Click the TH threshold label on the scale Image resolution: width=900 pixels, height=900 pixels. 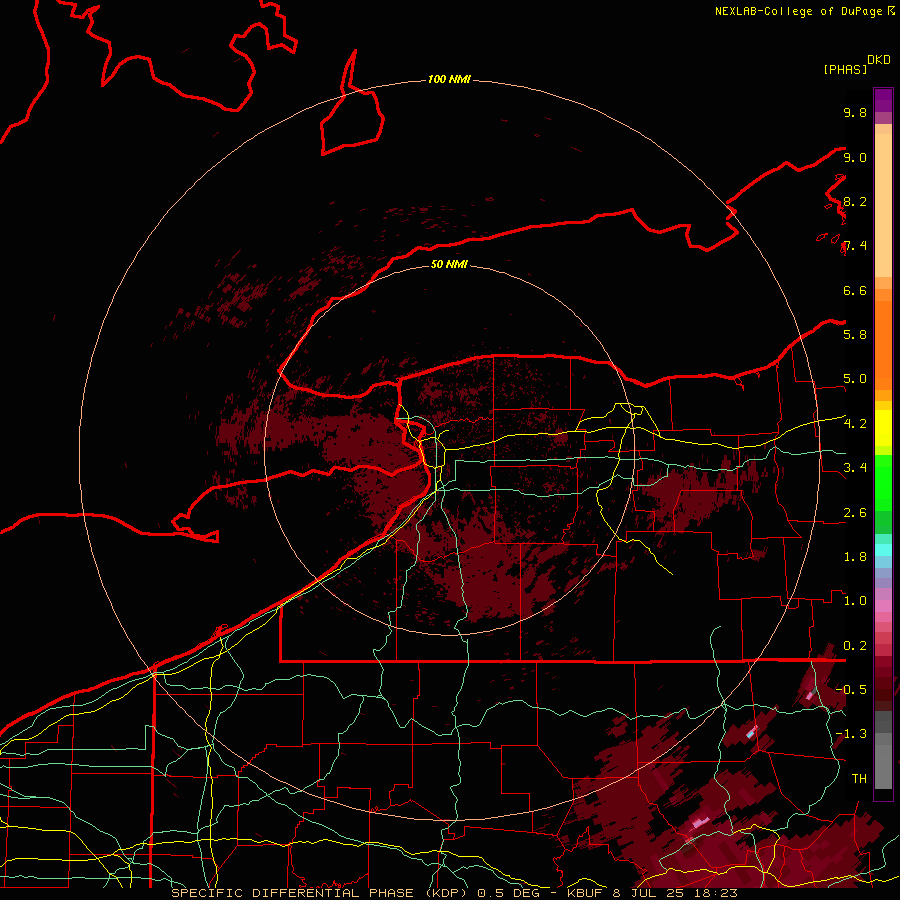click(x=859, y=779)
